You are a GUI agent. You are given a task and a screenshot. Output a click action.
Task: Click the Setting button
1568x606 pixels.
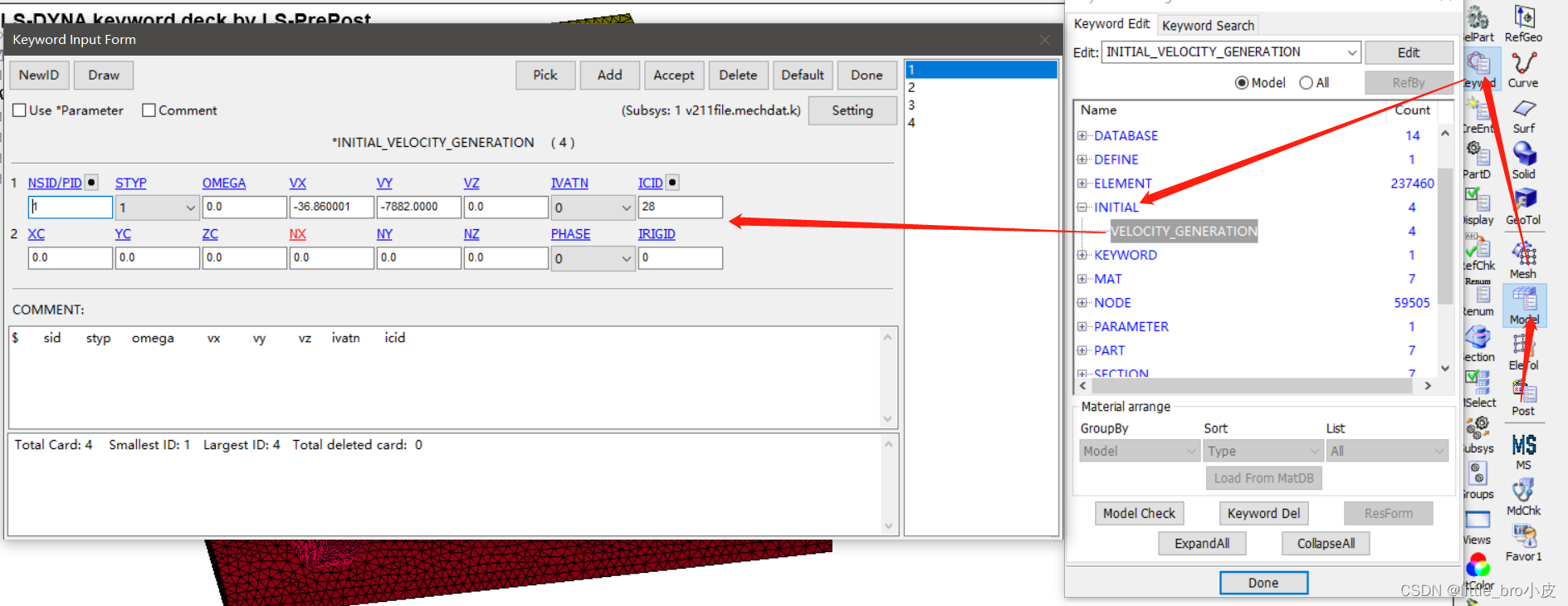pyautogui.click(x=852, y=110)
